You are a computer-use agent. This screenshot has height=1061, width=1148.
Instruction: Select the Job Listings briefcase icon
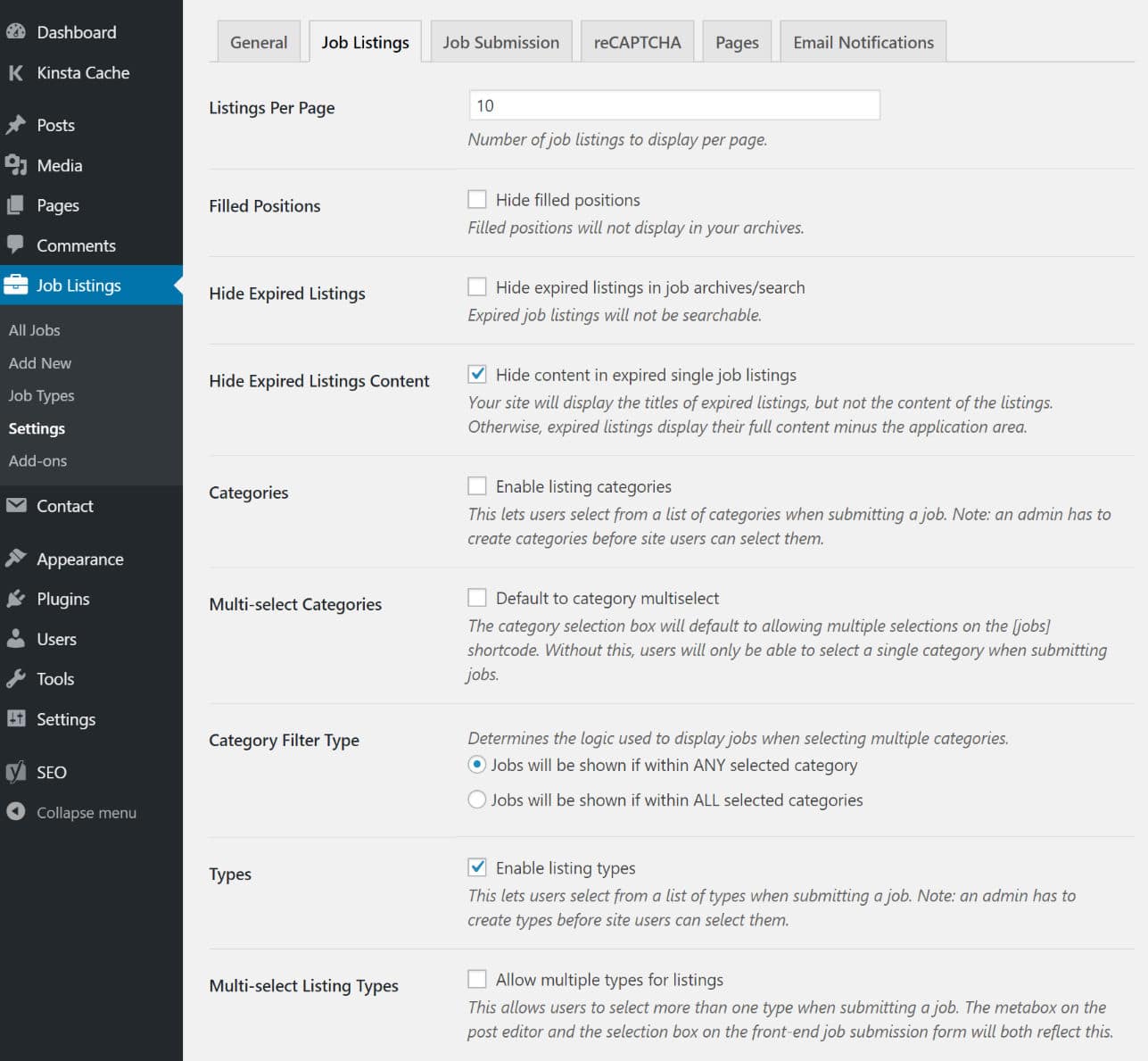17,285
